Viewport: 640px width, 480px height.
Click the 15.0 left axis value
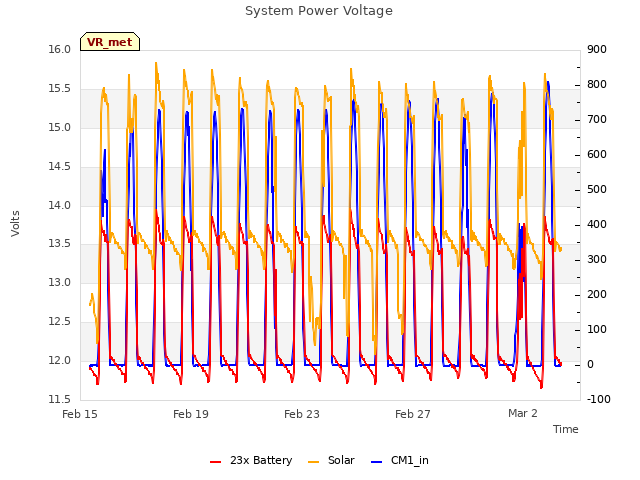point(60,127)
